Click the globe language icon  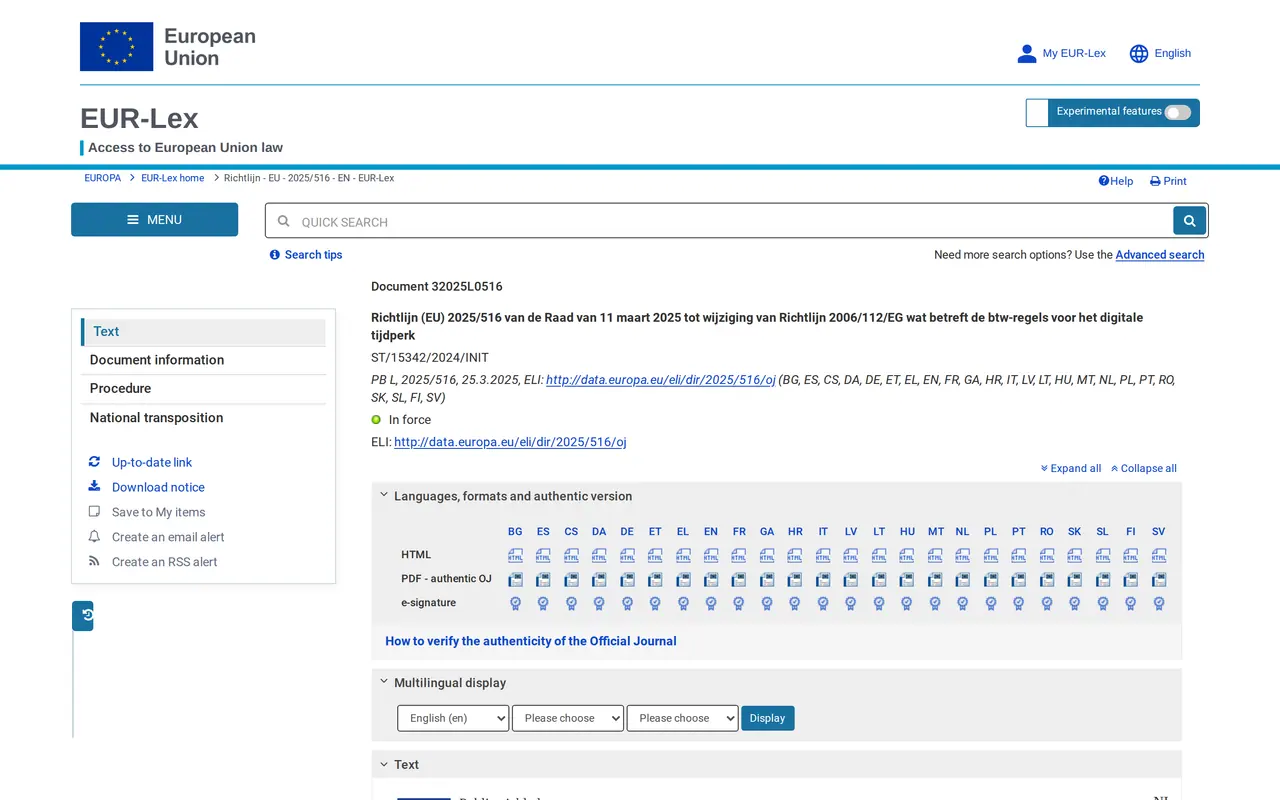(x=1139, y=54)
